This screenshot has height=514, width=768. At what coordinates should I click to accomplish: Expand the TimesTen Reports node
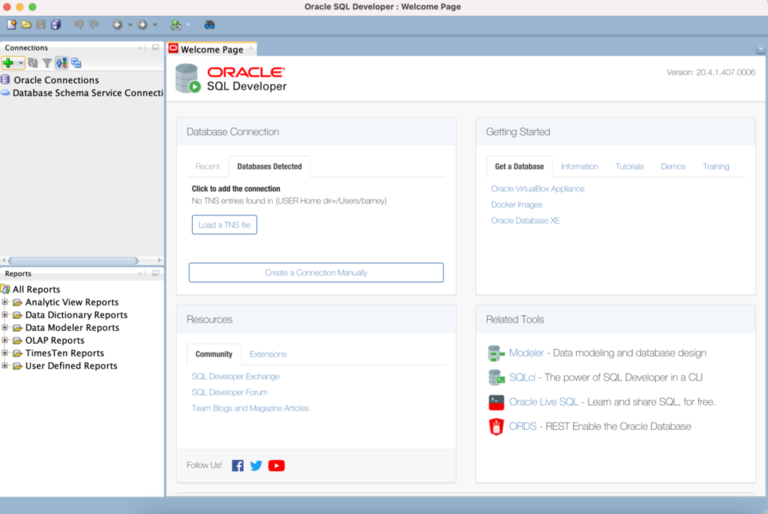tap(5, 353)
